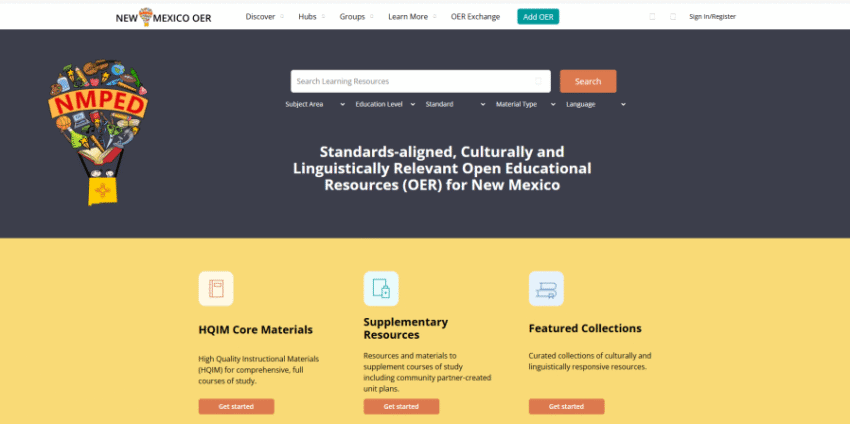Image resolution: width=850 pixels, height=424 pixels.
Task: Click the HQIM Core Materials book icon
Action: pos(216,289)
